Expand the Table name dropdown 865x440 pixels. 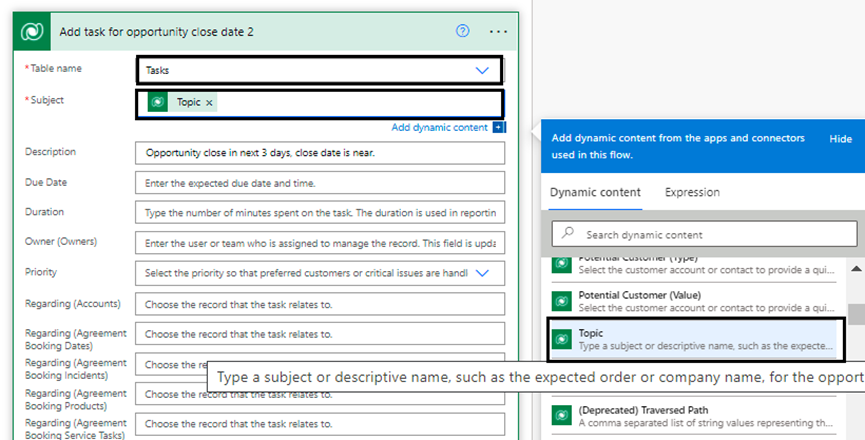pos(483,71)
